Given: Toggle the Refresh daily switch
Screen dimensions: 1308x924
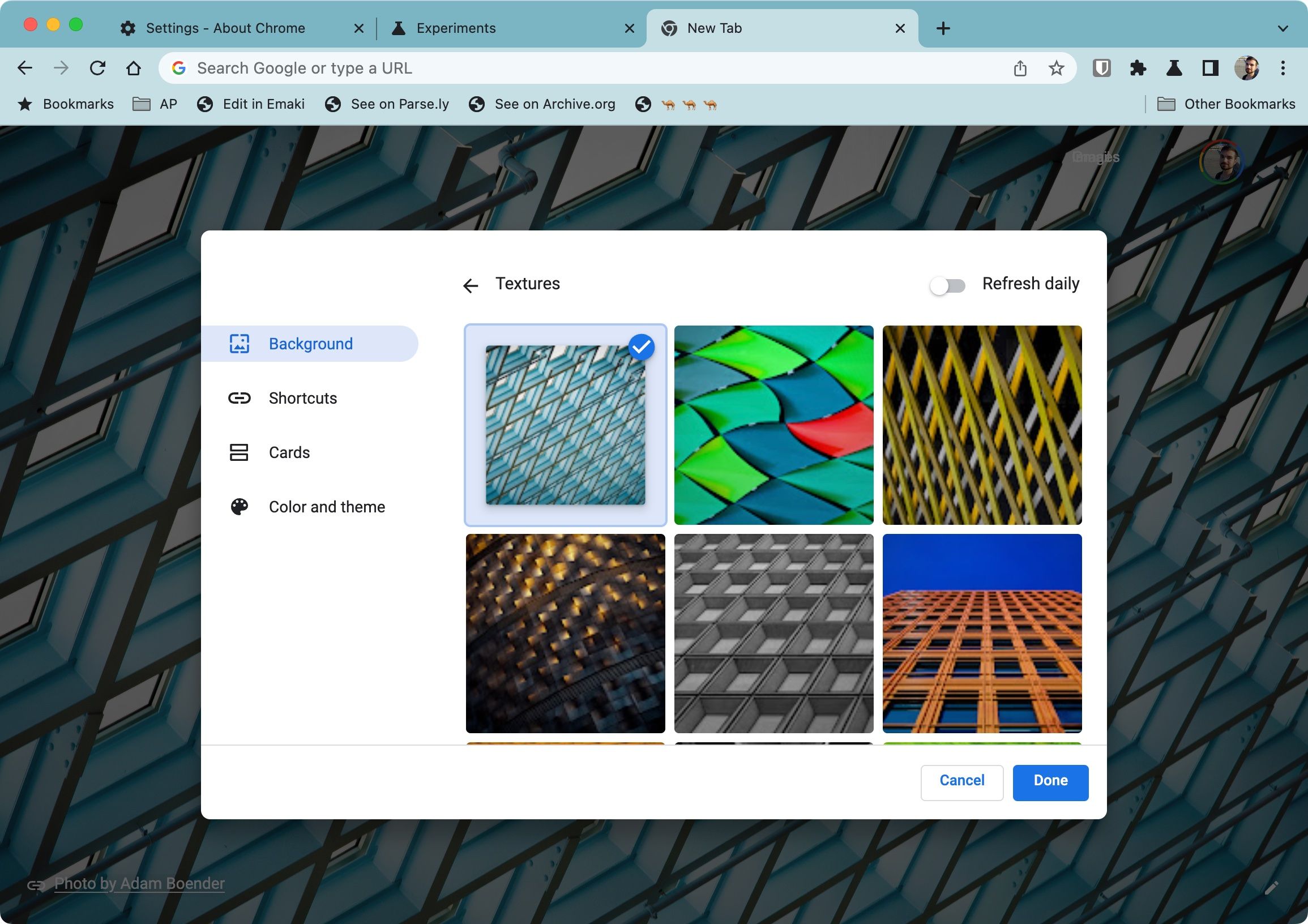Looking at the screenshot, I should point(947,284).
